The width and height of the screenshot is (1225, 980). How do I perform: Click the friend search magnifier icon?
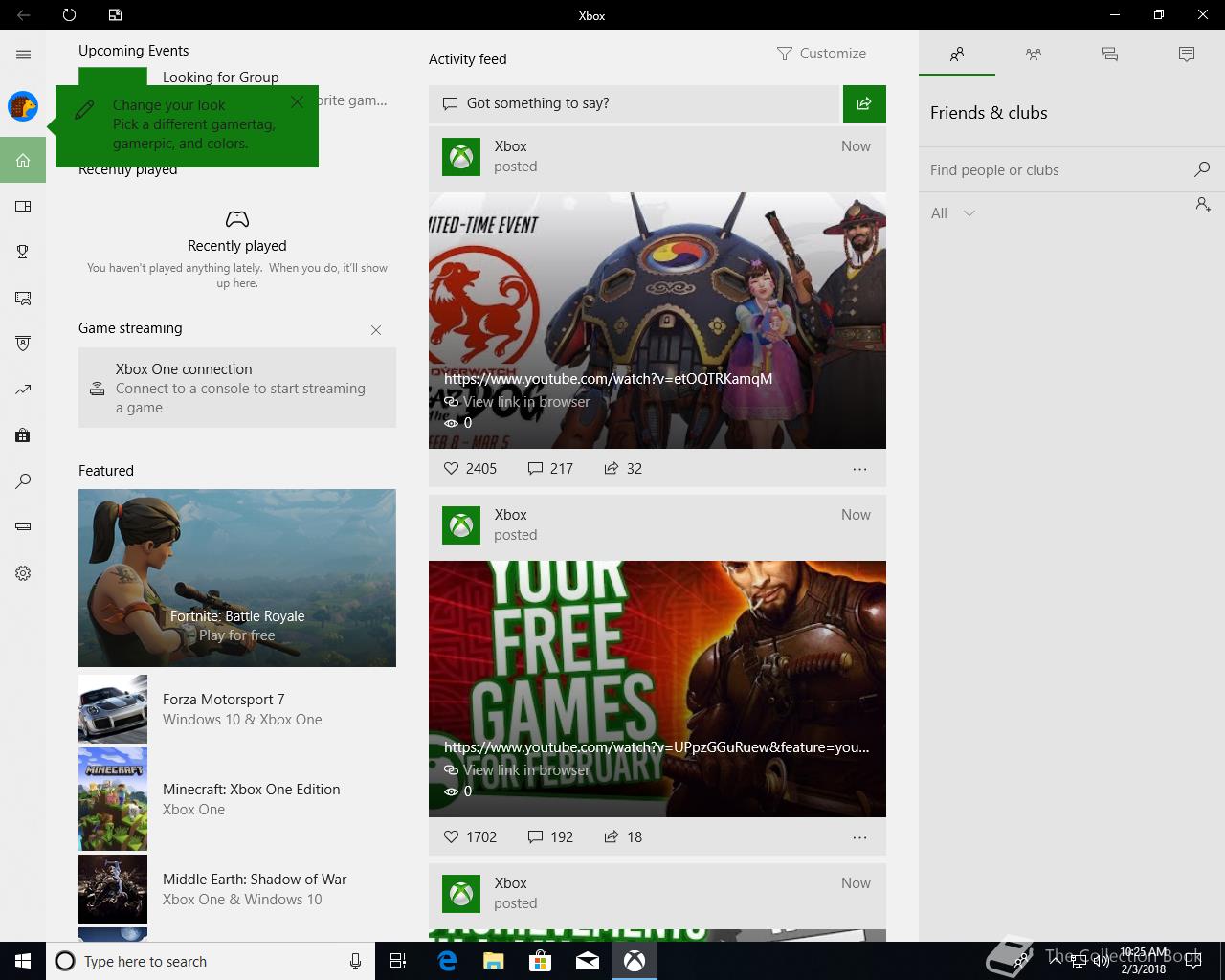coord(1202,169)
